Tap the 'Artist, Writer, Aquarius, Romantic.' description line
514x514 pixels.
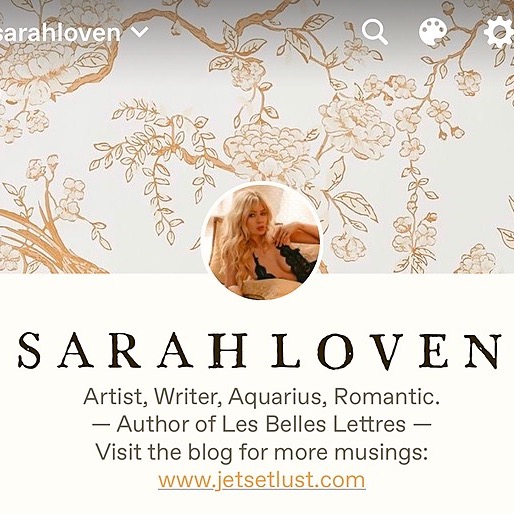[x=261, y=397]
